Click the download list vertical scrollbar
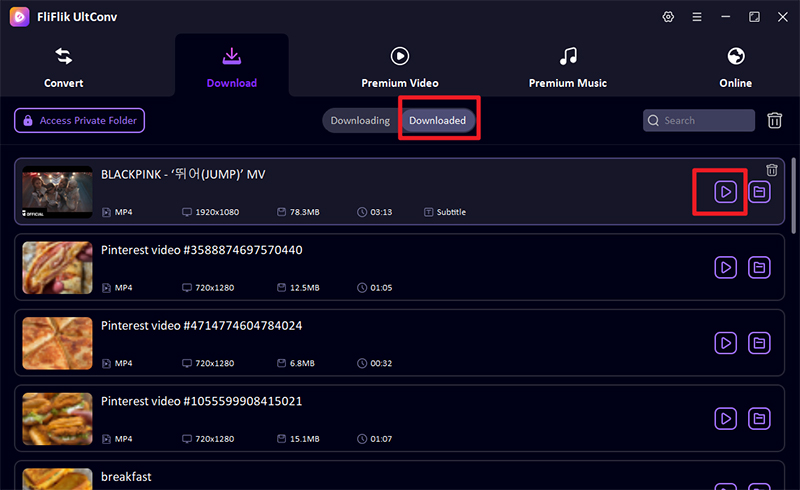This screenshot has width=800, height=490. 793,195
